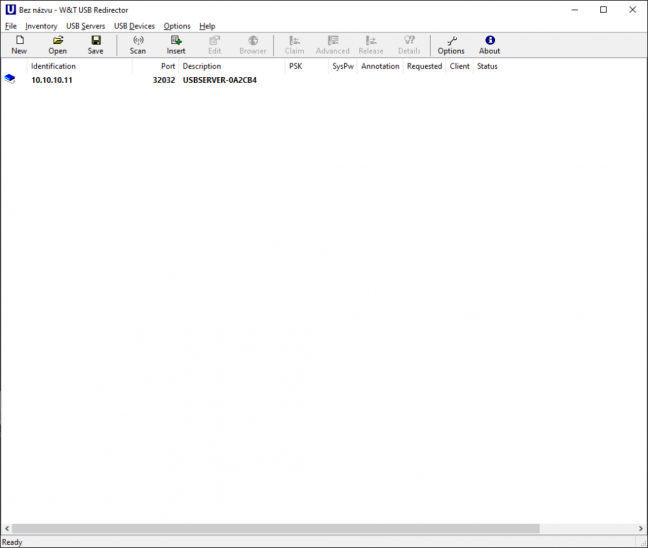Click the Client column header

pos(460,66)
